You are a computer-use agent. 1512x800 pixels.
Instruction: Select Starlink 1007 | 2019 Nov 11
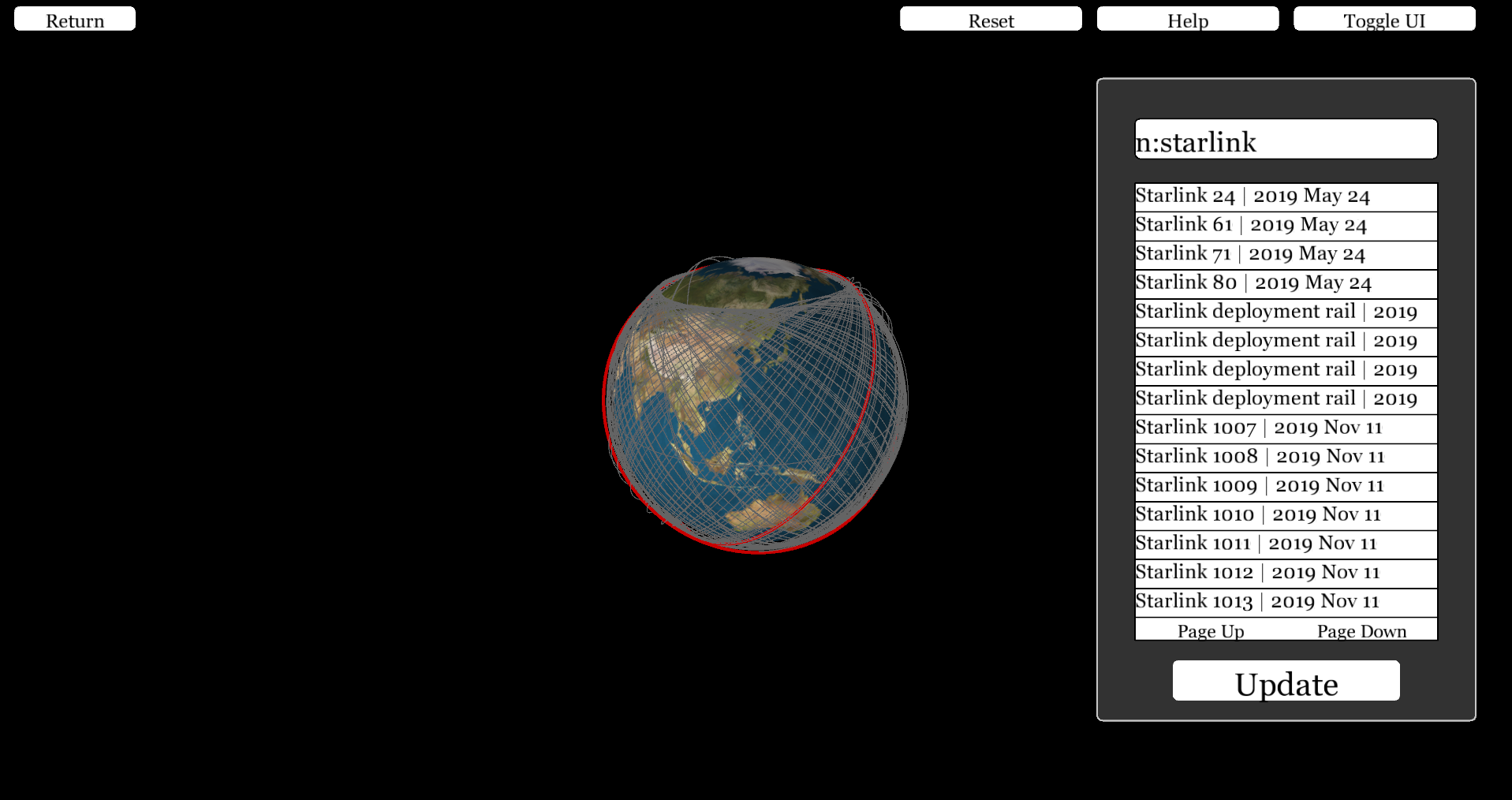[1286, 429]
